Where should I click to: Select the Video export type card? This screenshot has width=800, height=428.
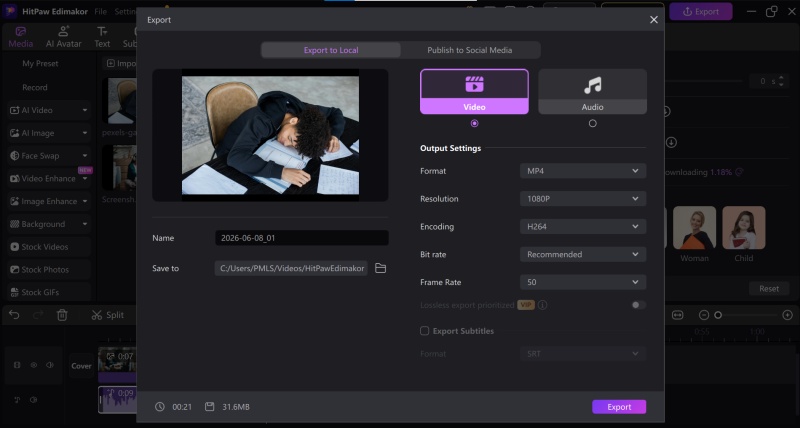(x=474, y=91)
